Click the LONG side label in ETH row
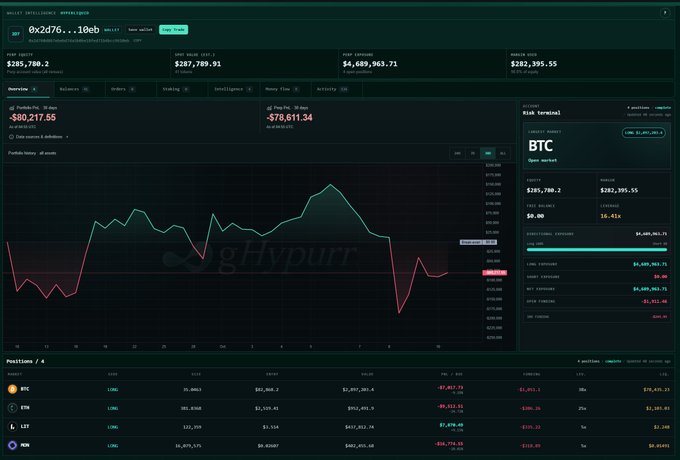The height and width of the screenshot is (460, 680). pos(112,408)
